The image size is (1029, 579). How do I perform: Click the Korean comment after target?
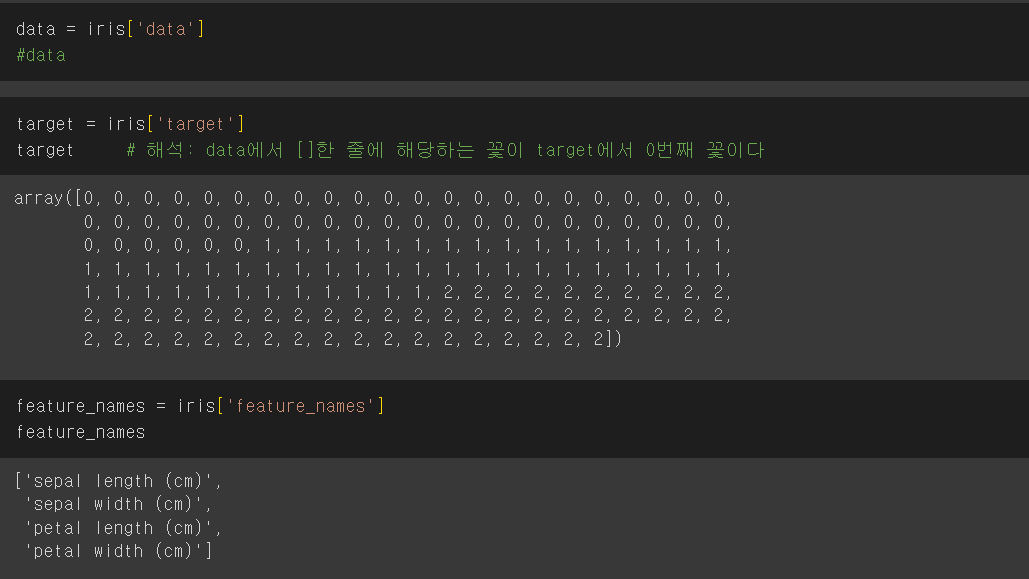tap(445, 150)
